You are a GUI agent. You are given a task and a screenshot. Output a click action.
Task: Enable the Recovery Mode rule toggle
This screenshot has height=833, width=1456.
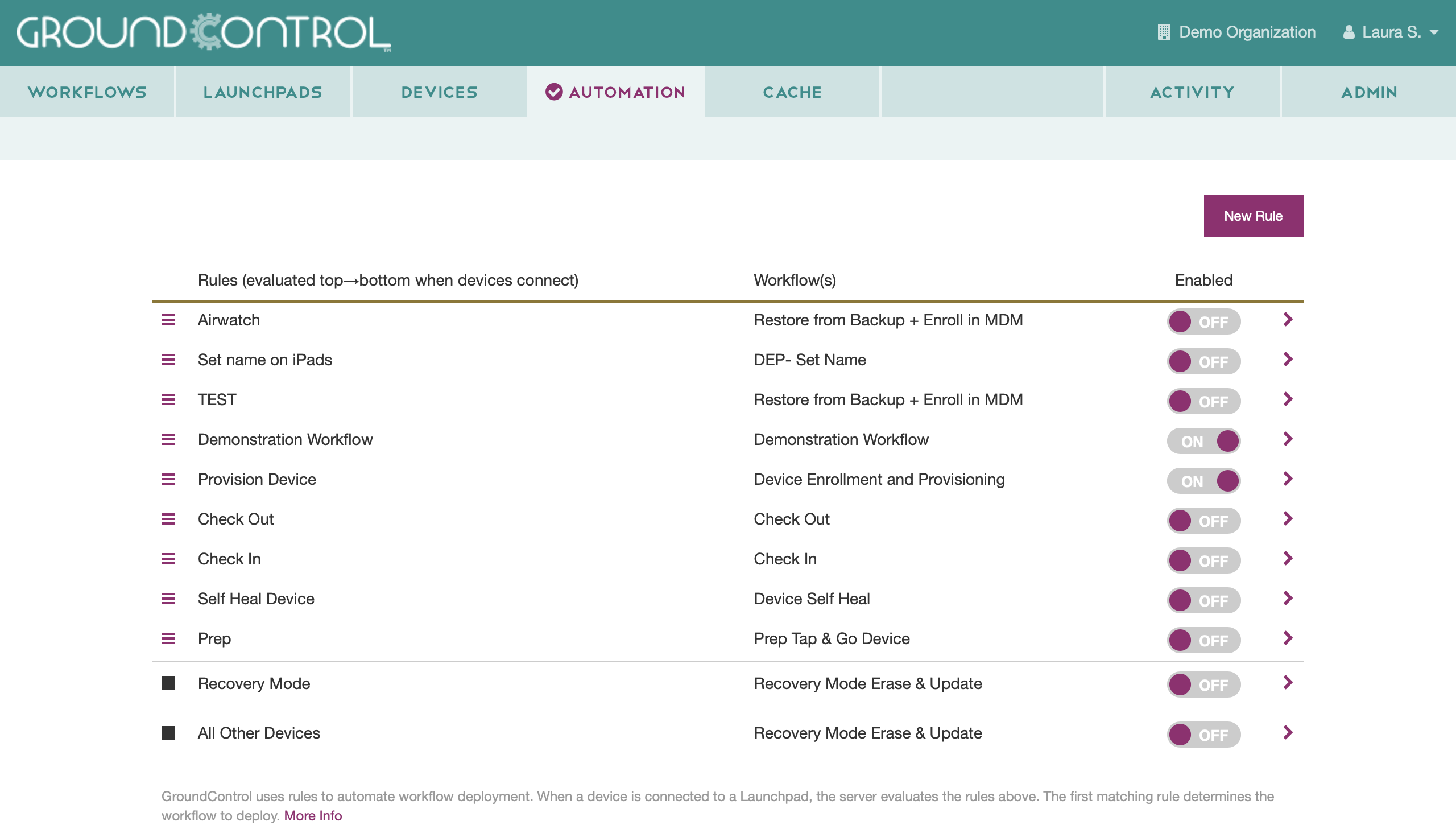(x=1203, y=685)
